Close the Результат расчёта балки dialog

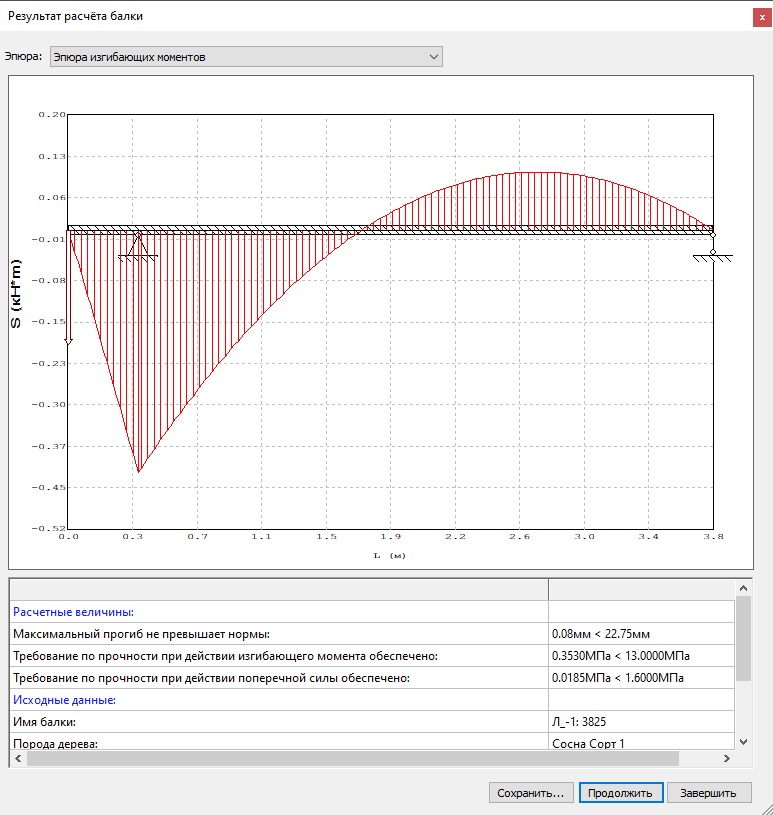[762, 17]
